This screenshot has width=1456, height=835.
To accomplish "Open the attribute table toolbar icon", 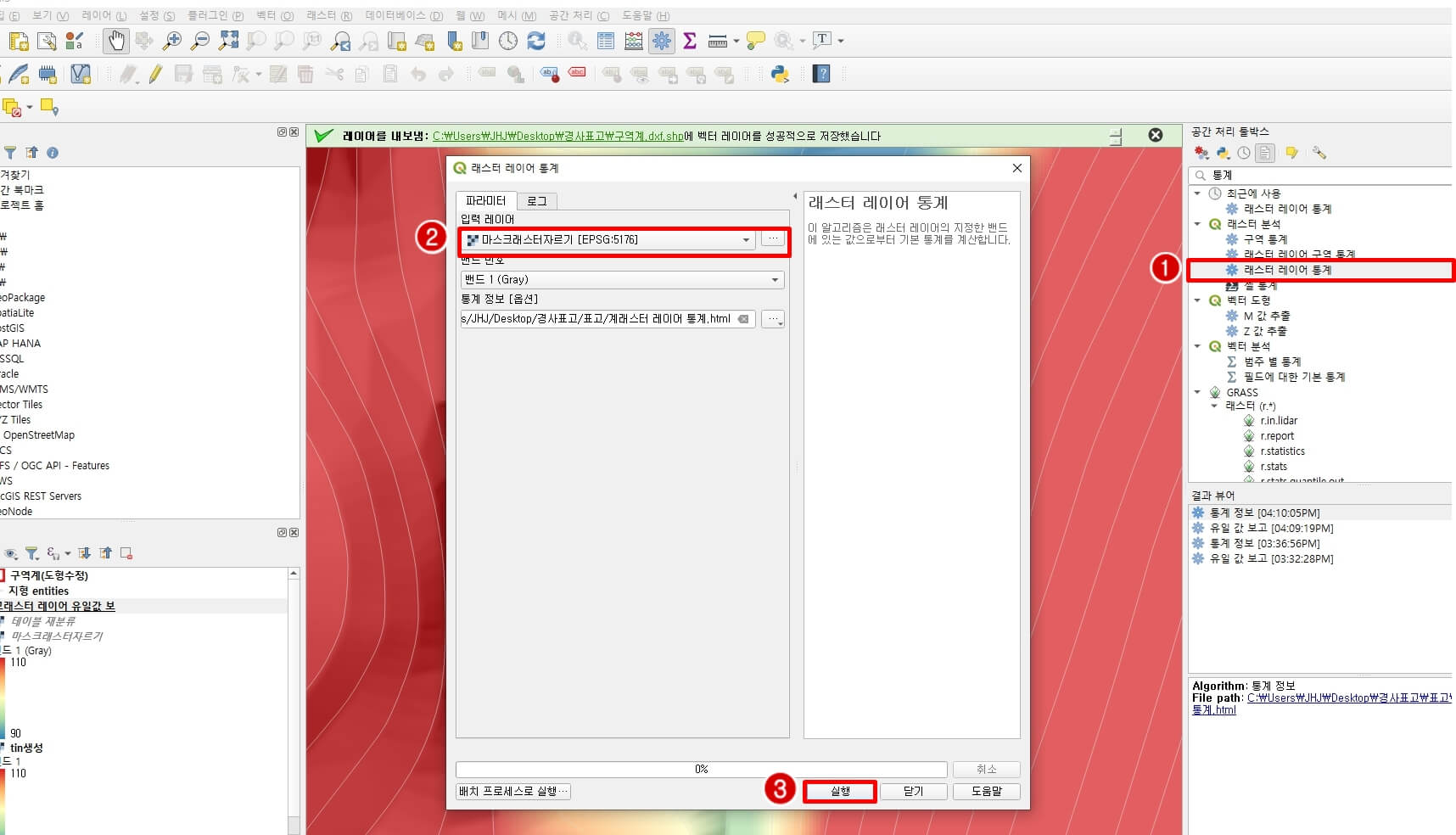I will (x=606, y=40).
